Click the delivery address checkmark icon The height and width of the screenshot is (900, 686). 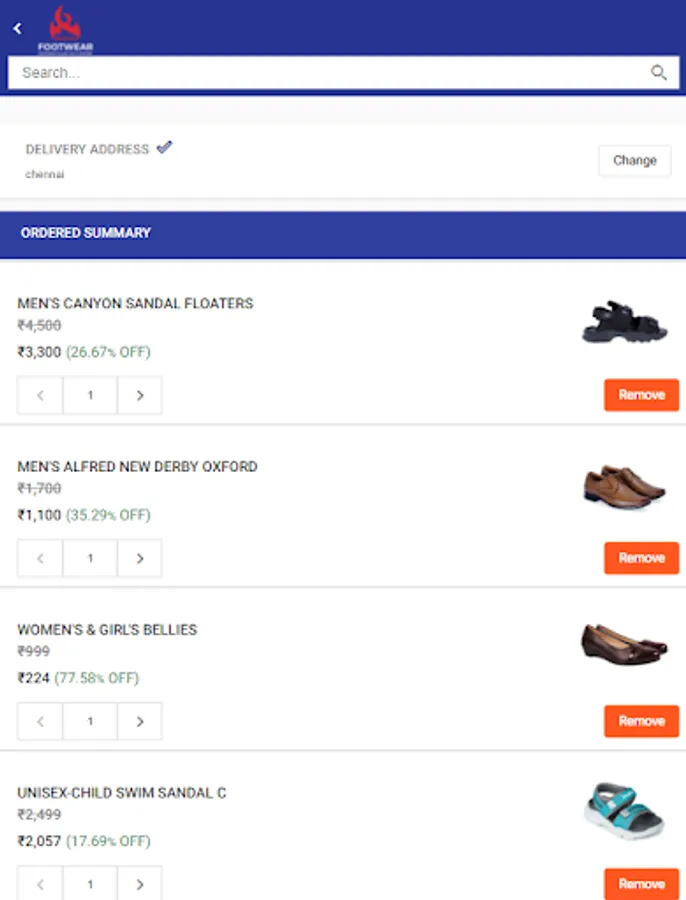164,148
